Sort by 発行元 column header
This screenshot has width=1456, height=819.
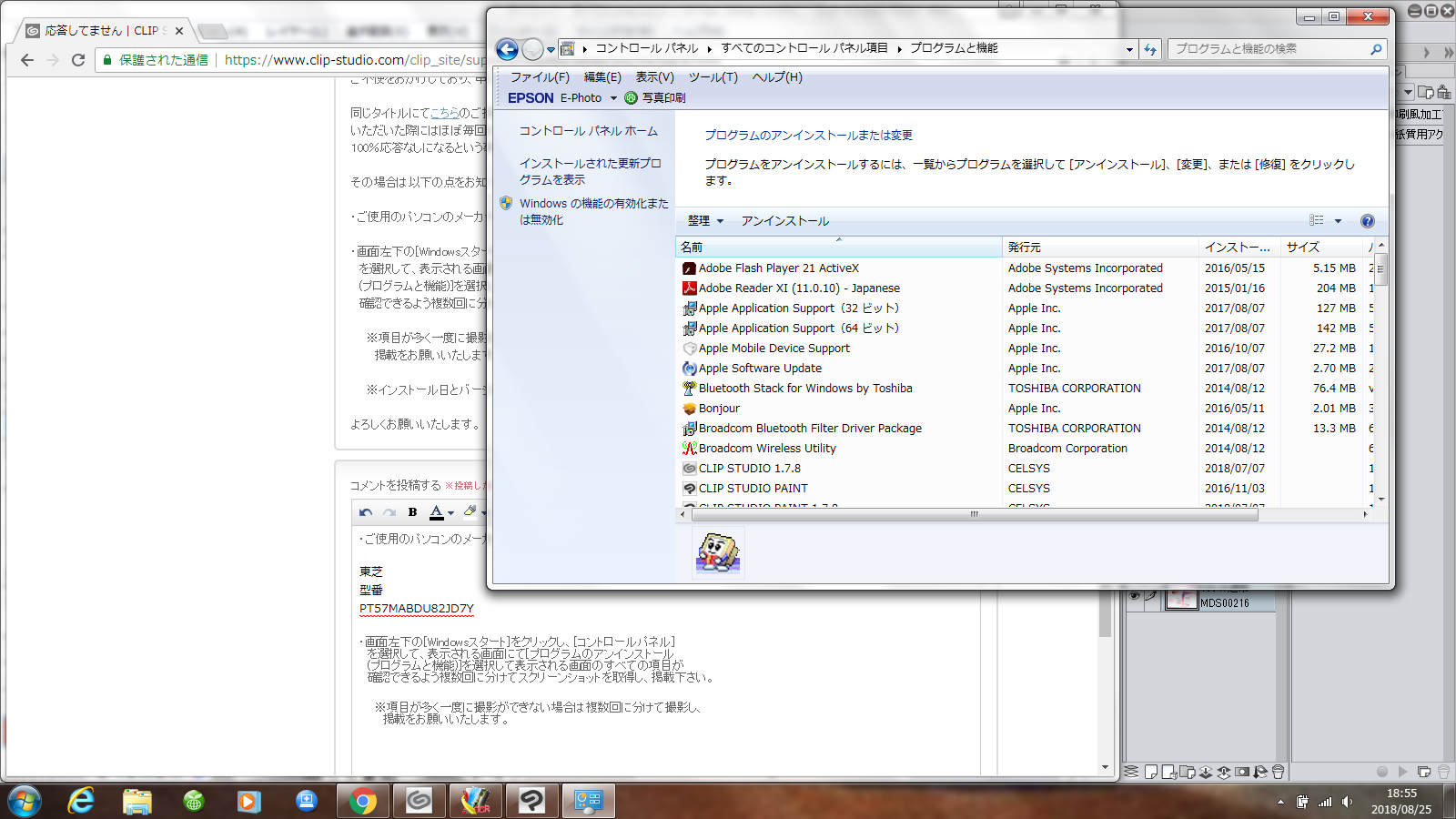[x=1101, y=248]
